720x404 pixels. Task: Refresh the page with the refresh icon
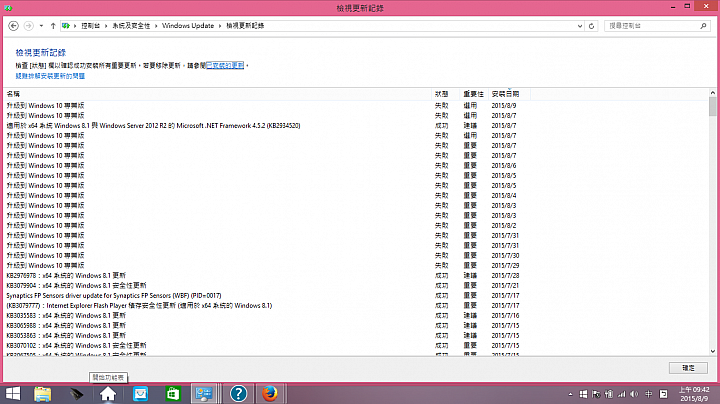coord(591,26)
